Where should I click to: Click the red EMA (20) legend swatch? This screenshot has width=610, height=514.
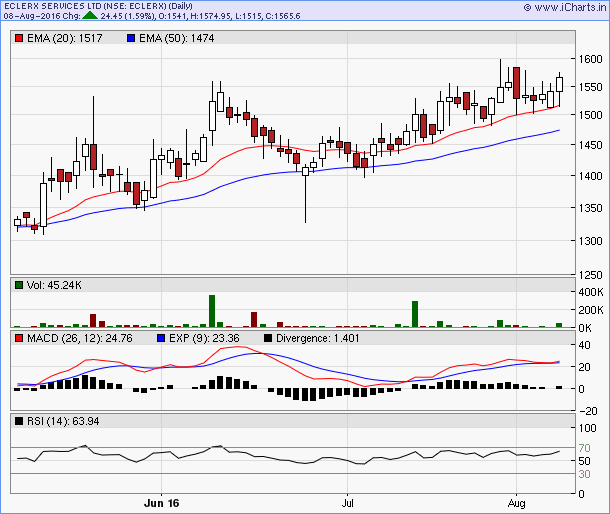click(19, 38)
